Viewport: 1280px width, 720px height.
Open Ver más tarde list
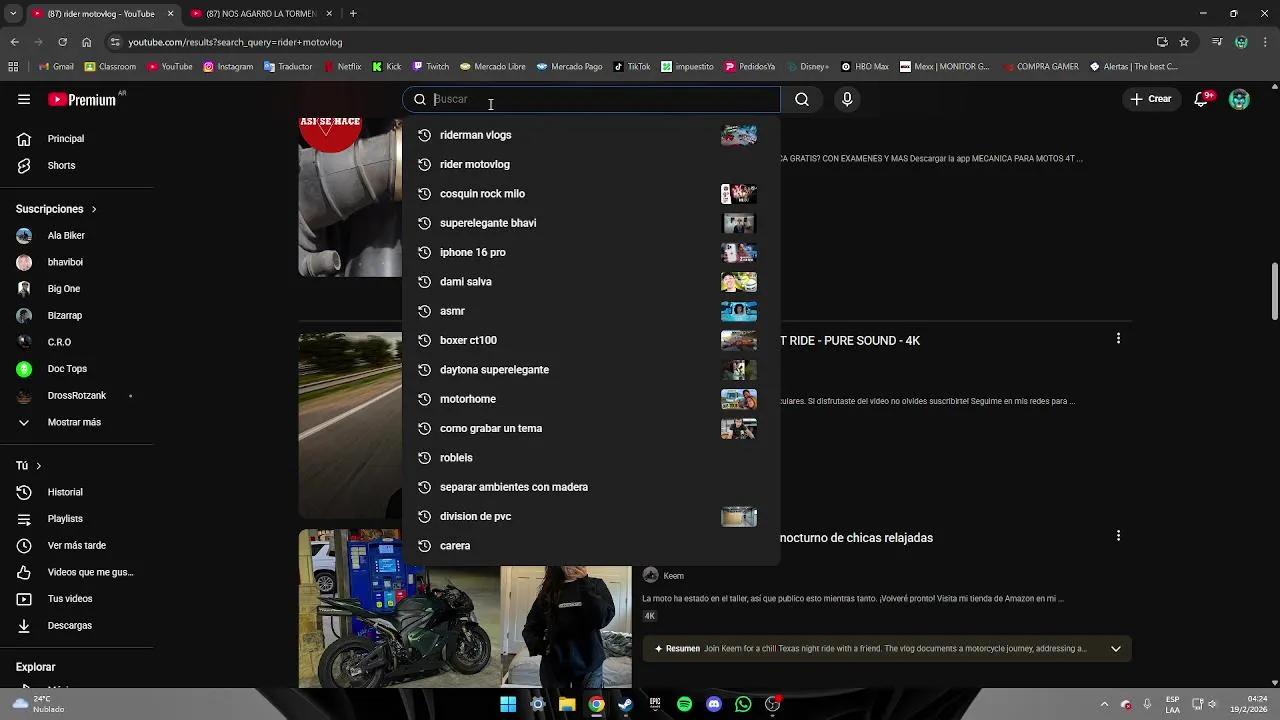point(77,546)
